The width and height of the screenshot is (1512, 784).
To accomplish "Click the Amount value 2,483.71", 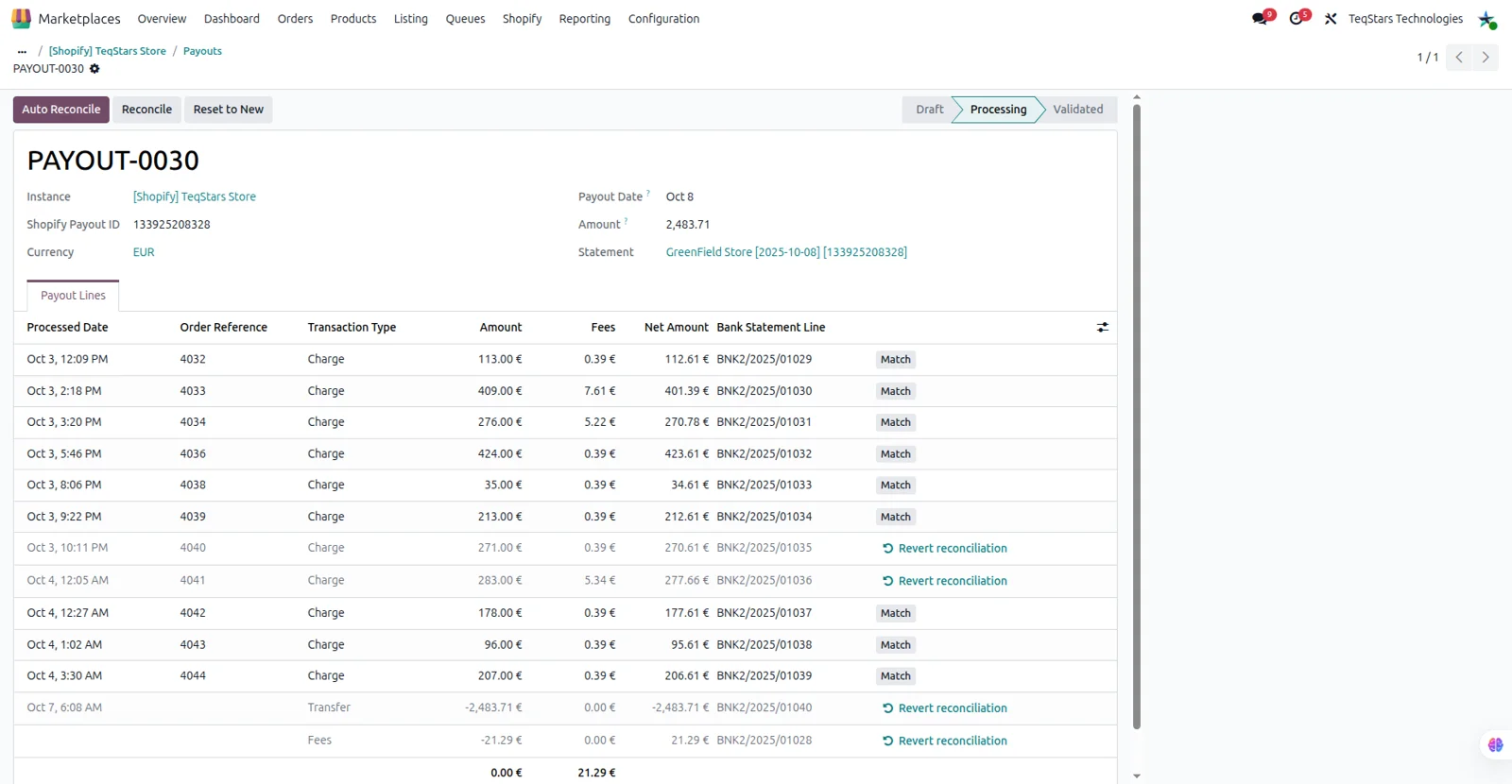I will point(687,225).
